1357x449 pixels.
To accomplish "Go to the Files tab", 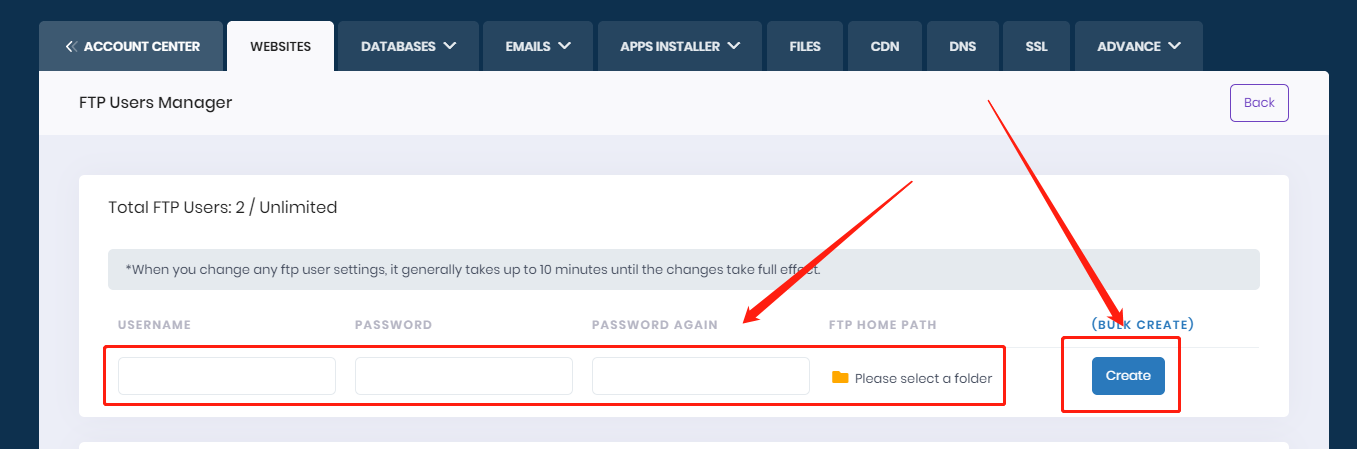I will [805, 46].
